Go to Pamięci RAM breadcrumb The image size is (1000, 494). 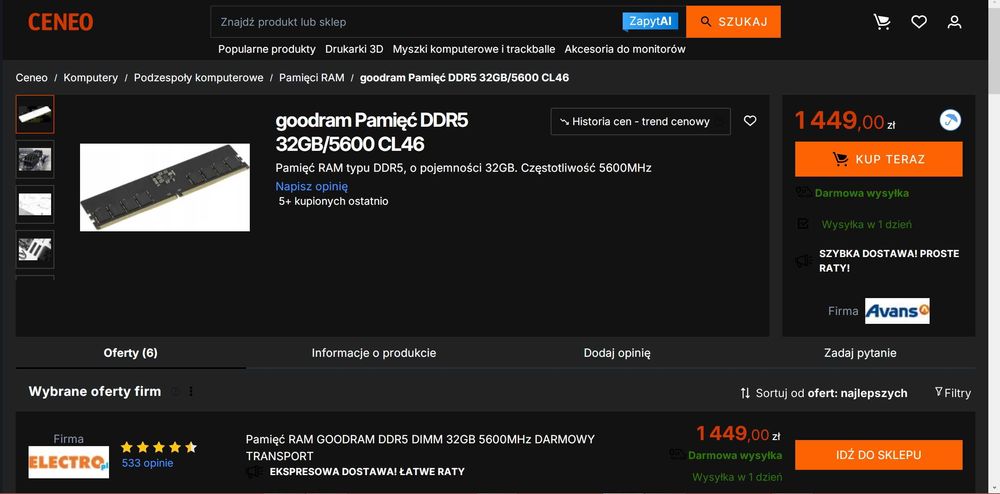(311, 78)
